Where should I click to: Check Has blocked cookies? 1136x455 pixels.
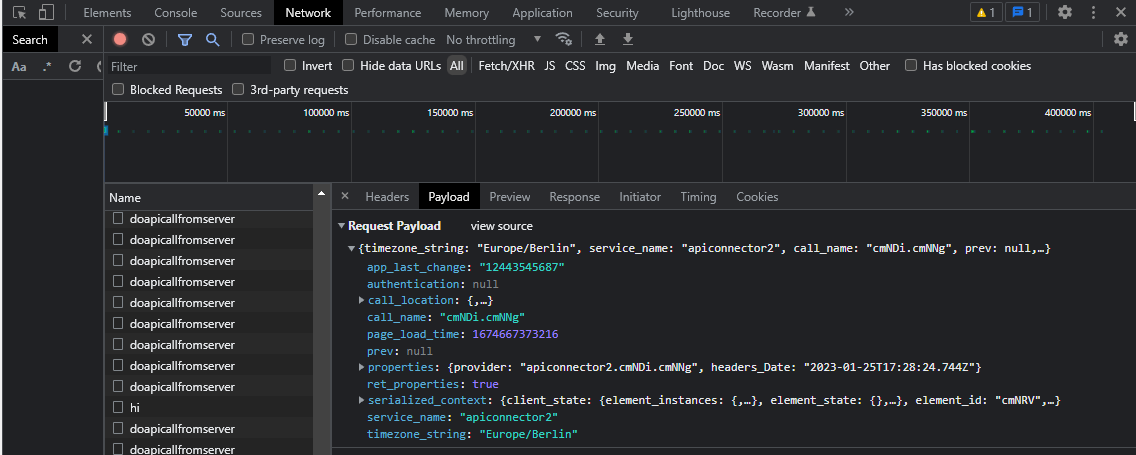(x=911, y=65)
